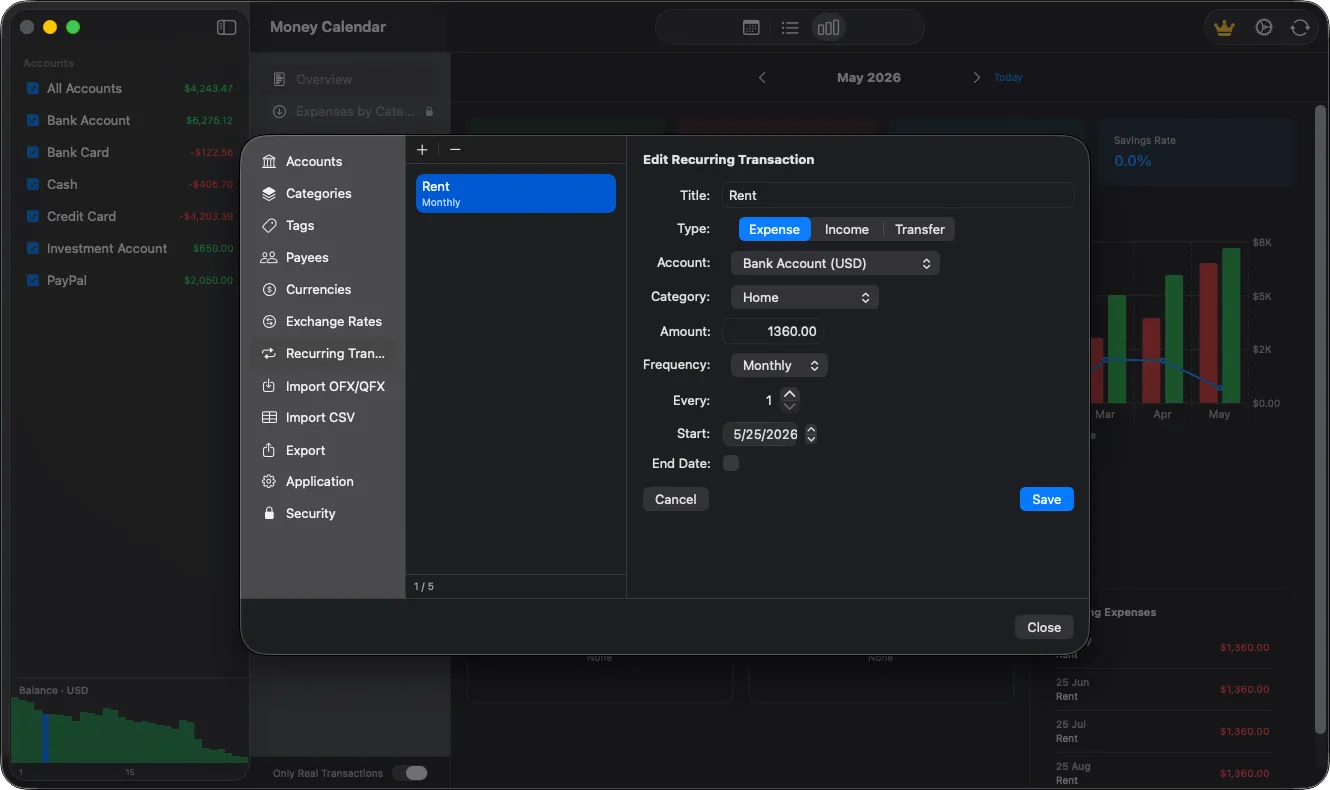Open settings gear in title bar
1330x790 pixels.
[x=1264, y=28]
